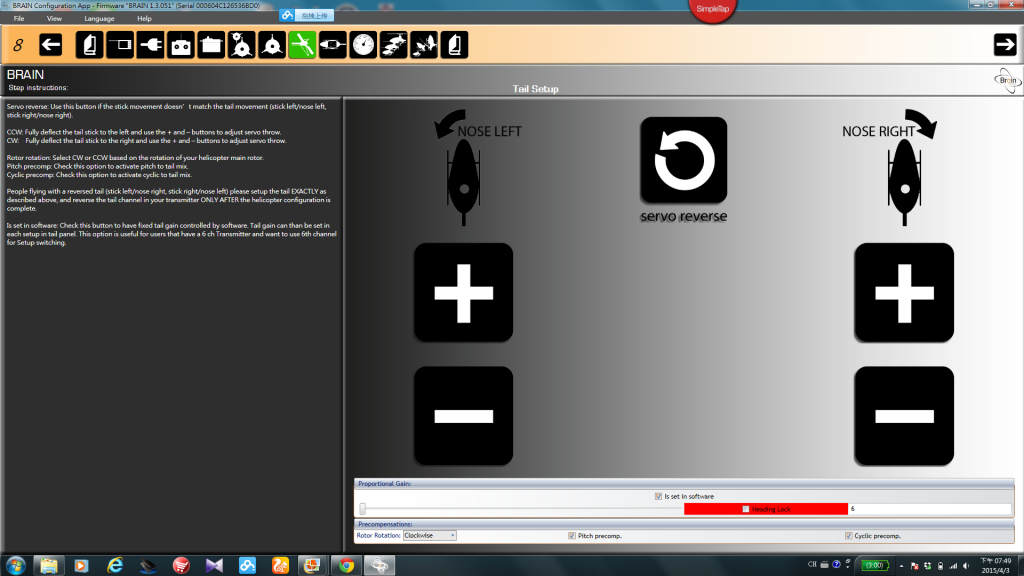Image resolution: width=1024 pixels, height=576 pixels.
Task: Toggle the Cyclic precomp. checkbox
Action: coord(848,536)
